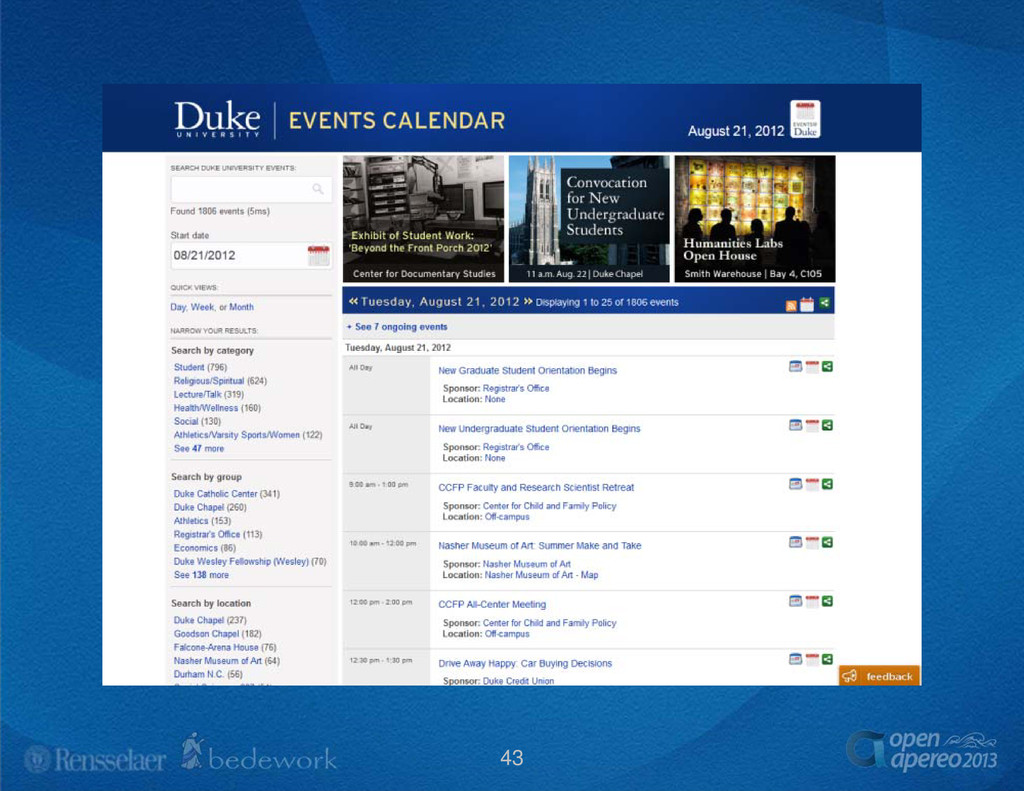1024x791 pixels.
Task: Share the New Graduate Student Orientation event
Action: pos(827,366)
